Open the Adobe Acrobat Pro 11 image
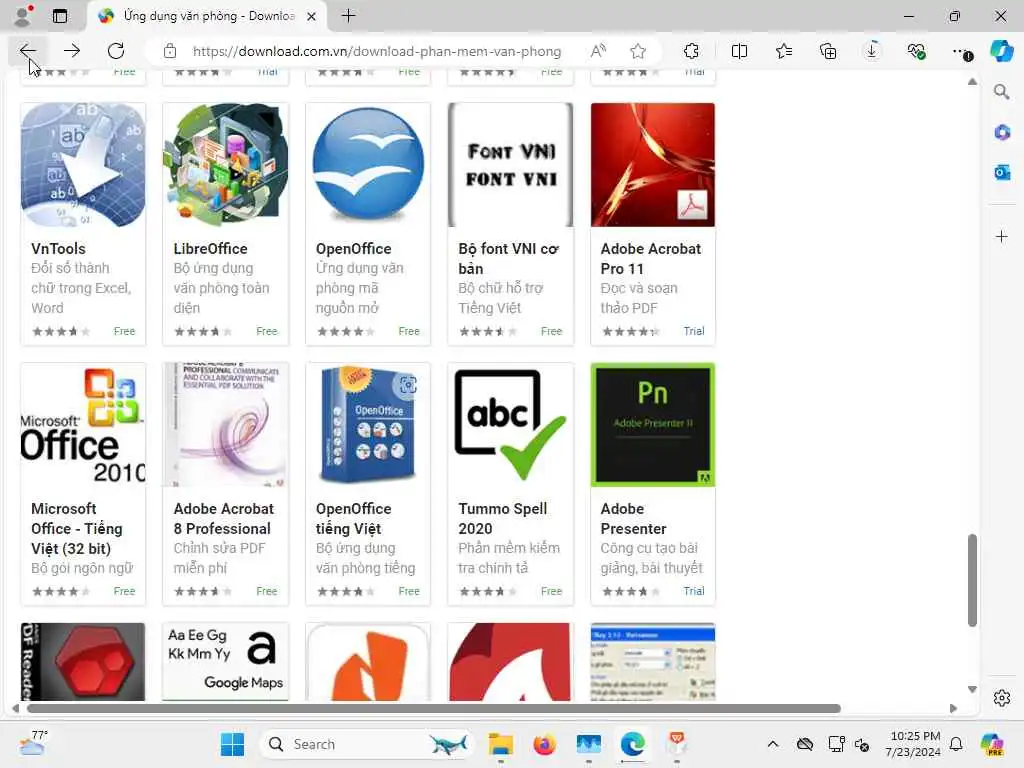The image size is (1024, 768). pos(652,165)
